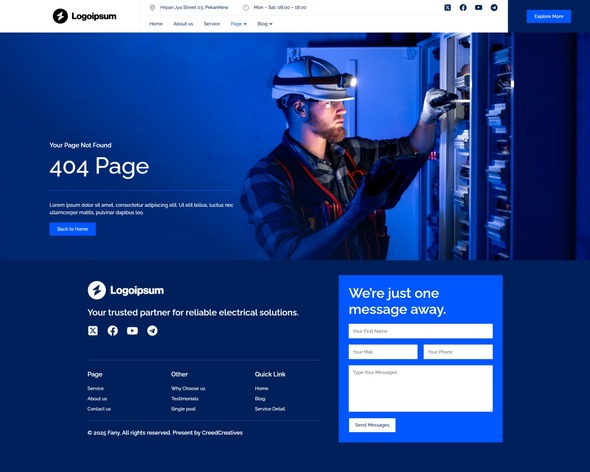
Task: Open the footer Blog quick link
Action: pyautogui.click(x=260, y=399)
